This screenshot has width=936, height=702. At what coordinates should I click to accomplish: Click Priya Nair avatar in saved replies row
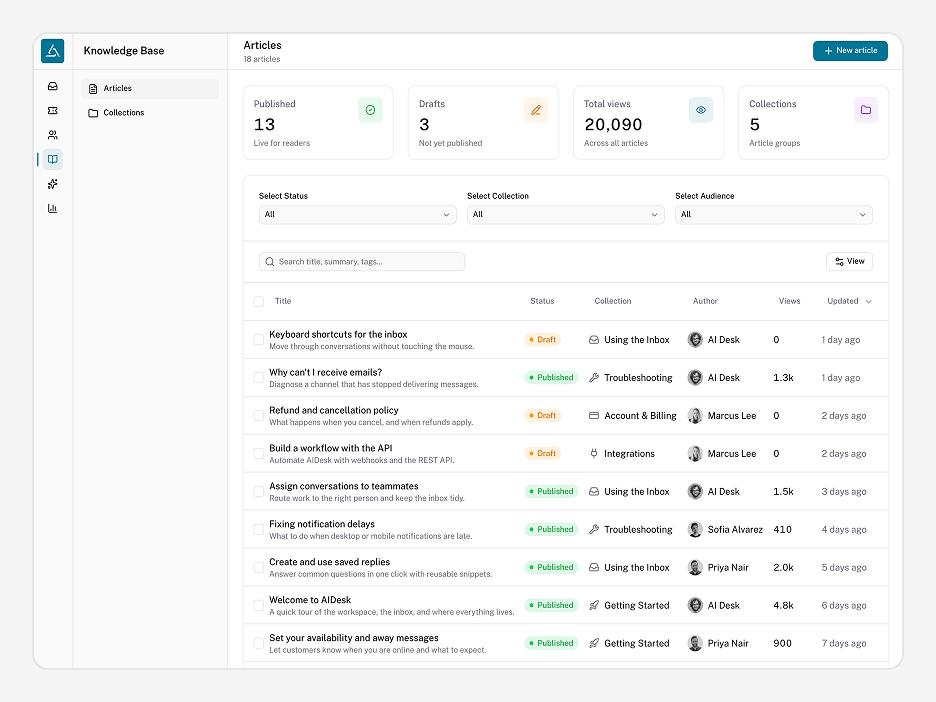[x=695, y=567]
